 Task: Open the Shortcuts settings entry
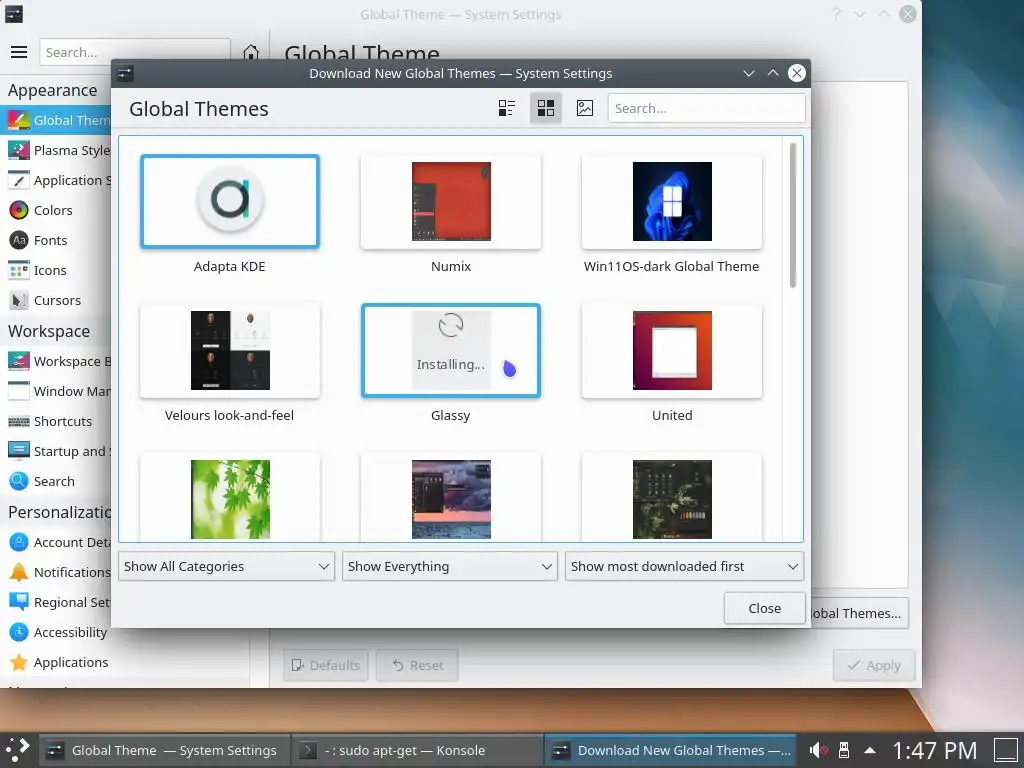(56, 421)
